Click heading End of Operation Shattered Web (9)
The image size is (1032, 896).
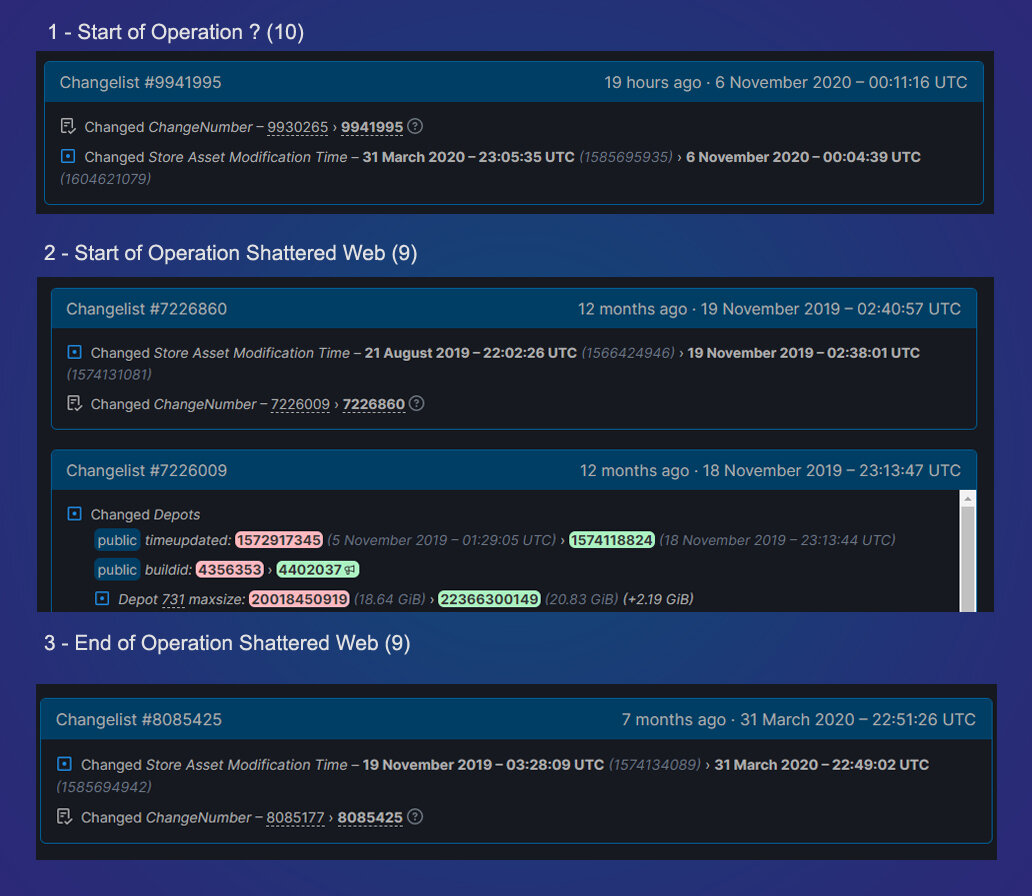242,643
